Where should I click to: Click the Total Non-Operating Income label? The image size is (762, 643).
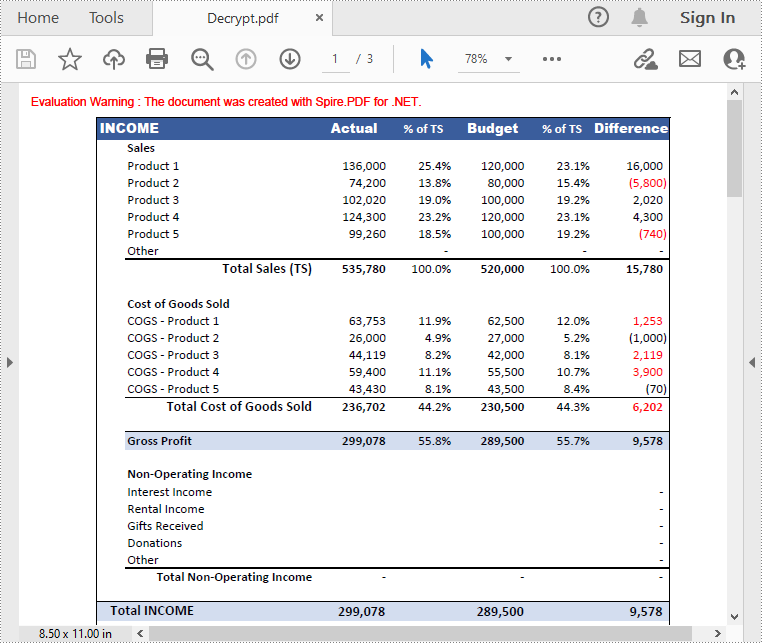pos(234,577)
